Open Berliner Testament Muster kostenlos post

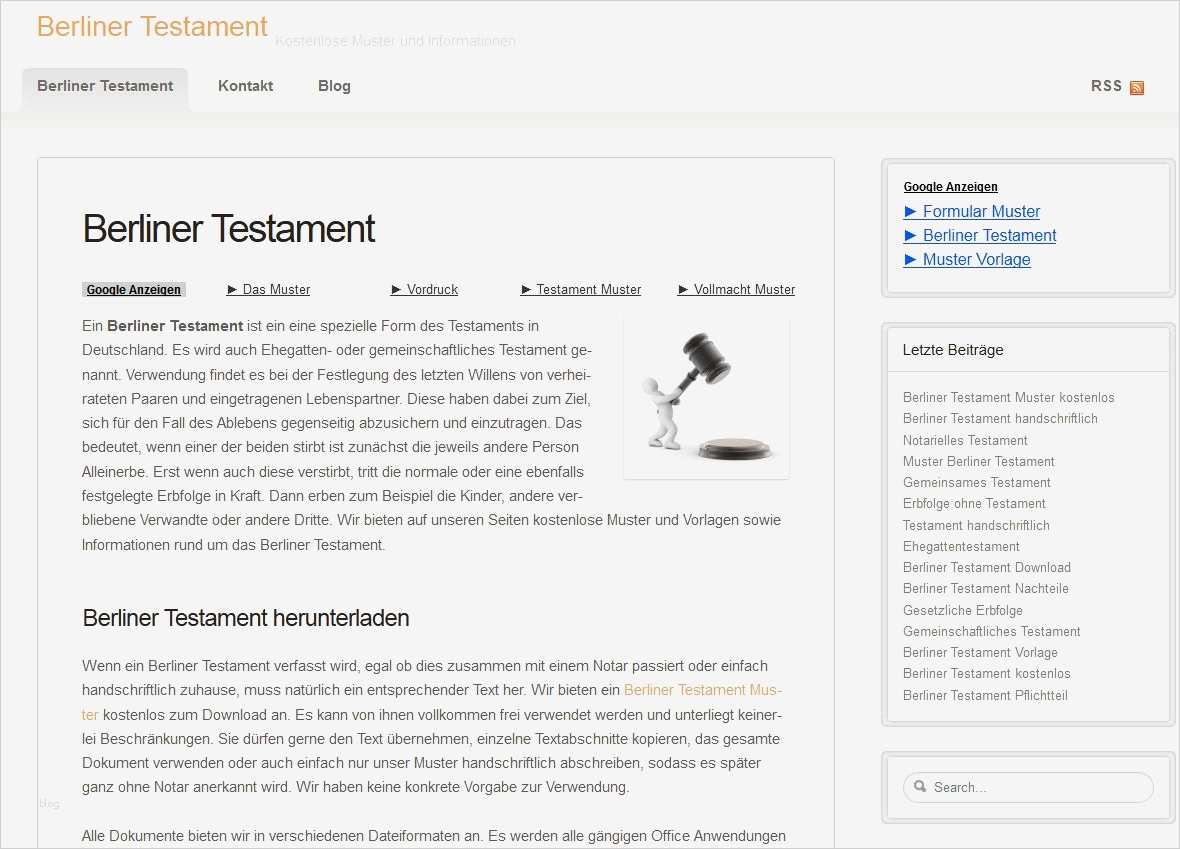1009,397
